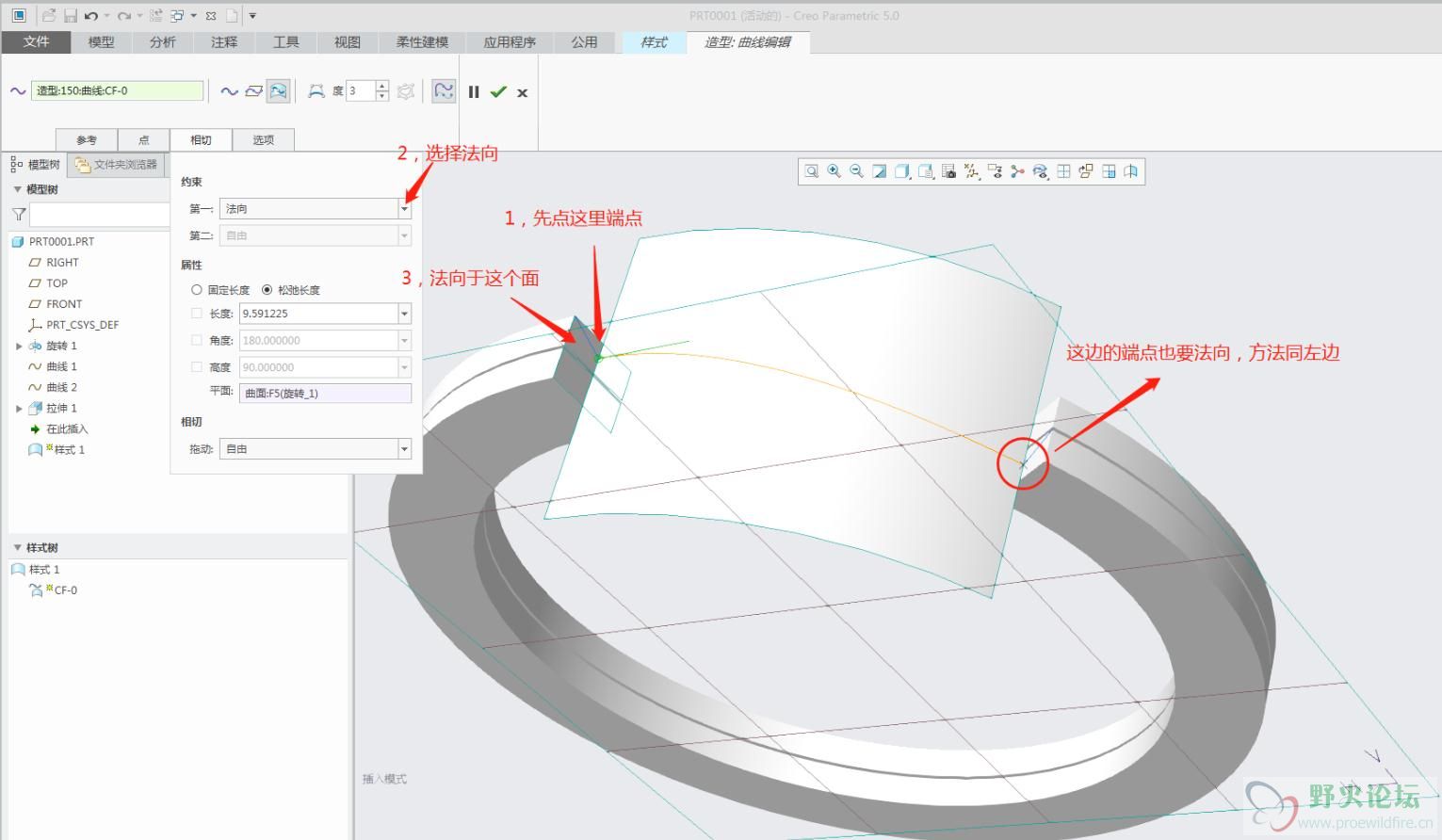Switch to the 样式 ribbon tab
The width and height of the screenshot is (1442, 840).
(654, 42)
